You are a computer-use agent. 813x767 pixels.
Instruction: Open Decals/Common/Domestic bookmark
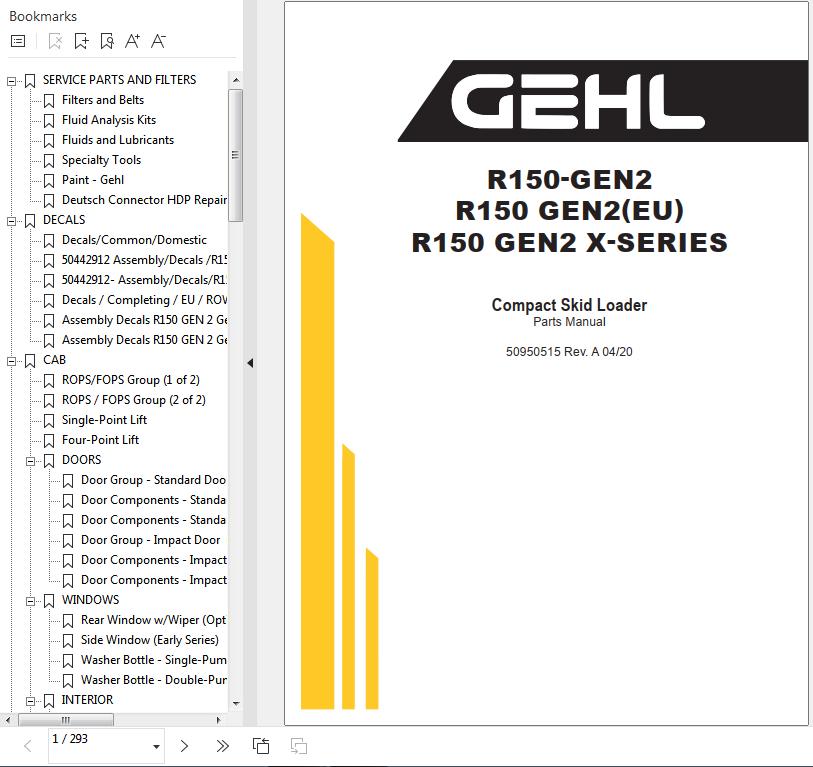[134, 240]
